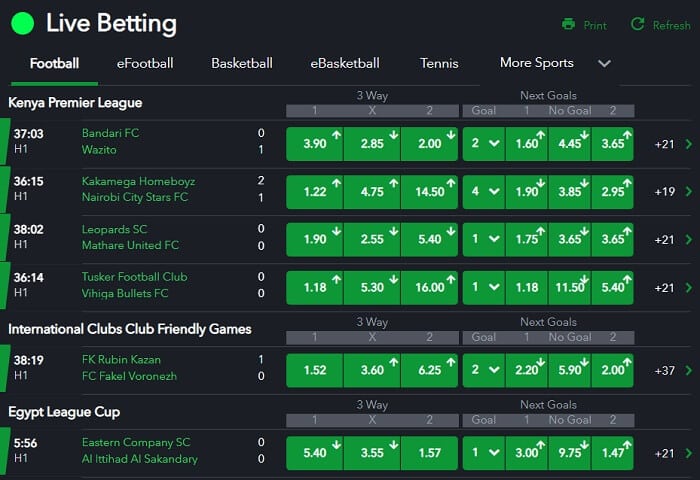The image size is (700, 480).
Task: Click the Refresh circular arrow icon
Action: 638,24
